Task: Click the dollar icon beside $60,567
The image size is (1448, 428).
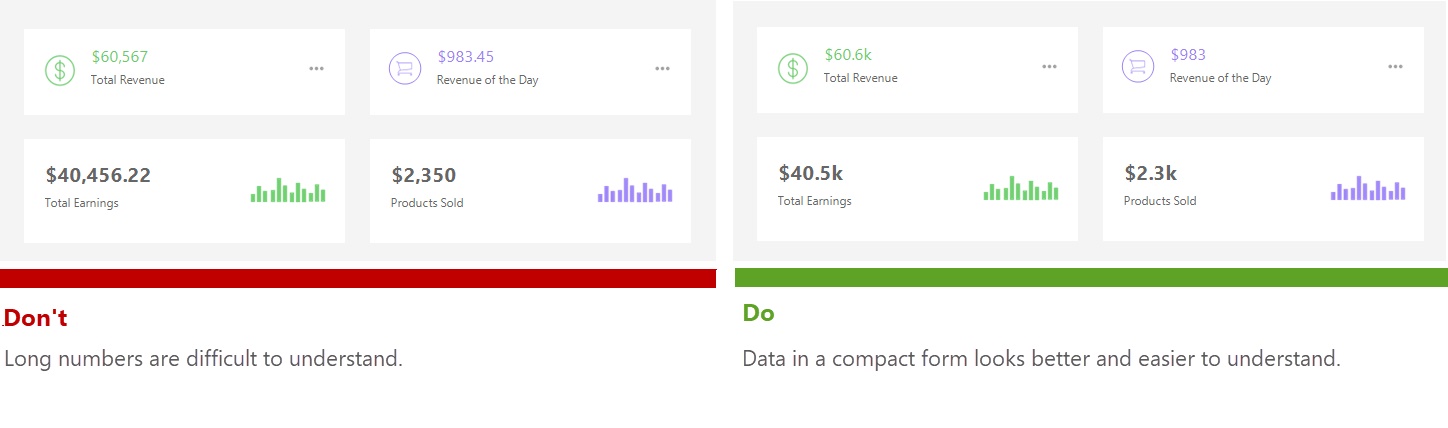Action: click(x=60, y=70)
